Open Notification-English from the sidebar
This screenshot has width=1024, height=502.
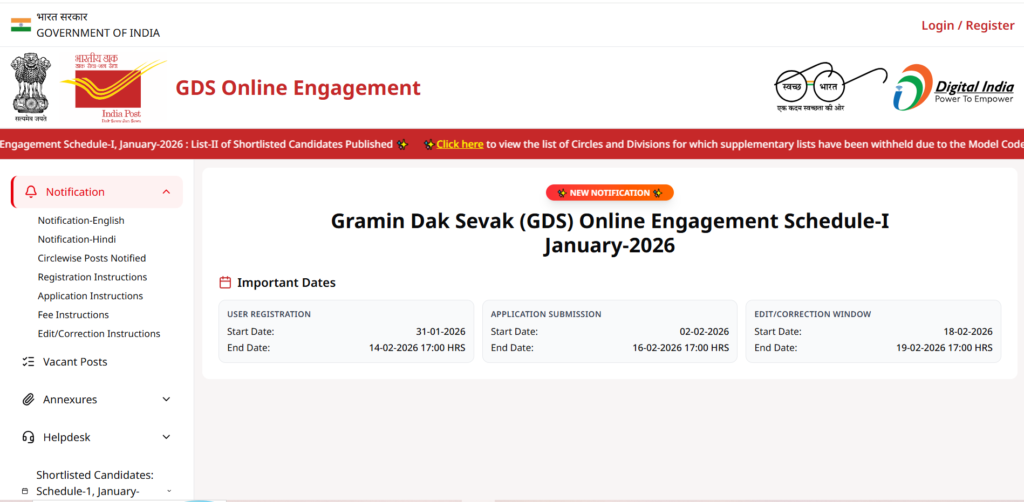[x=81, y=221]
